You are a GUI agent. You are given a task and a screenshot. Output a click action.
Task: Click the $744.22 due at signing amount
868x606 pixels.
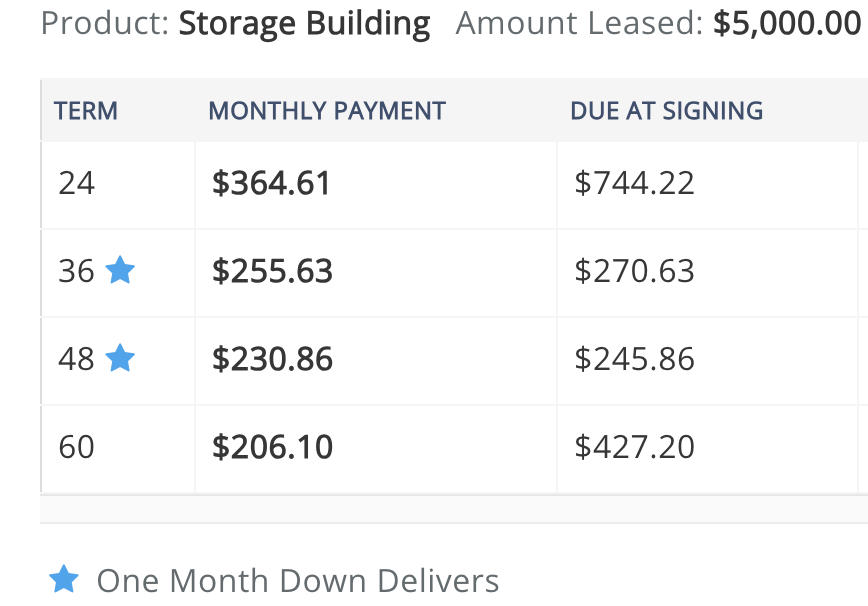pos(634,183)
